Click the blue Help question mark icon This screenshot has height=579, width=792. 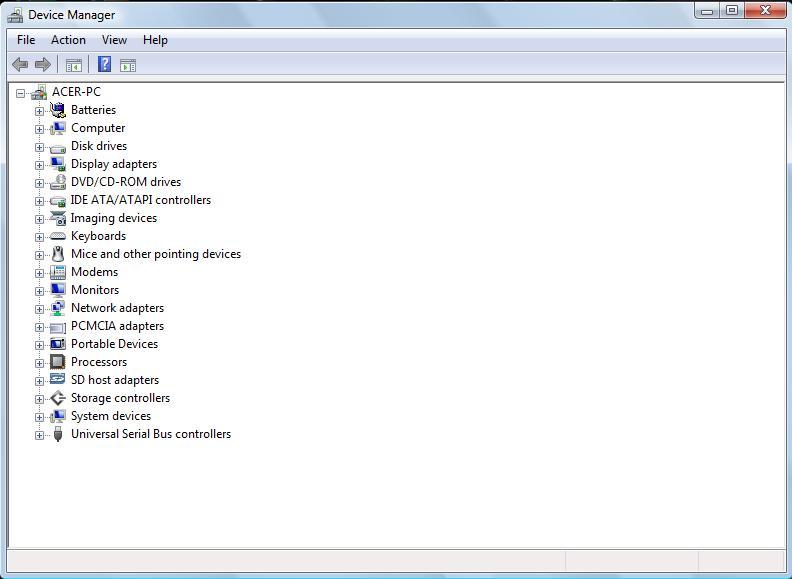pyautogui.click(x=104, y=65)
